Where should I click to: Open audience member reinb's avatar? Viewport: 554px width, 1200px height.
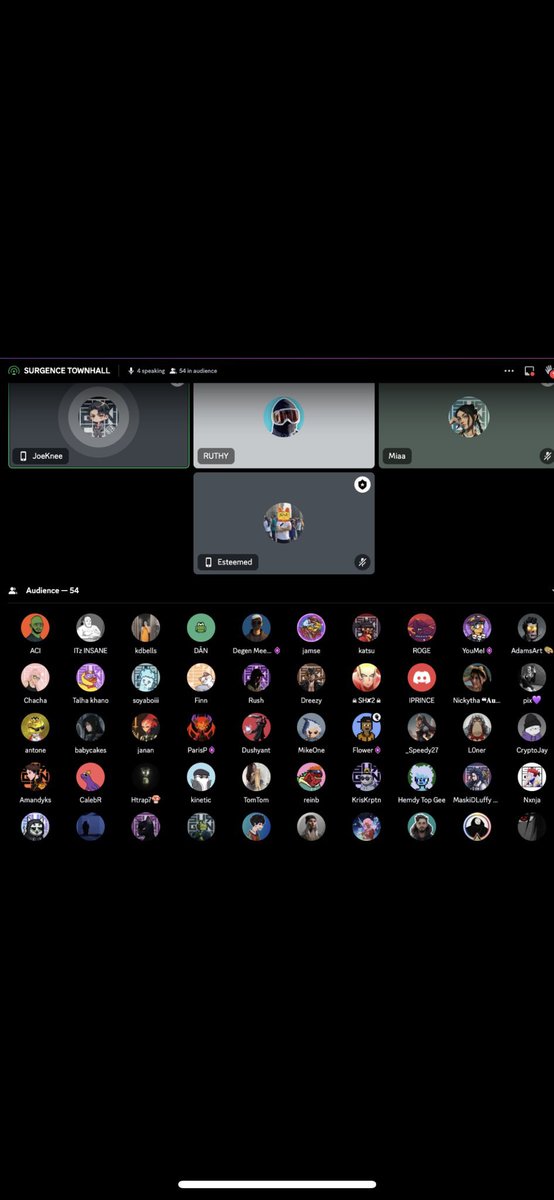tap(311, 777)
